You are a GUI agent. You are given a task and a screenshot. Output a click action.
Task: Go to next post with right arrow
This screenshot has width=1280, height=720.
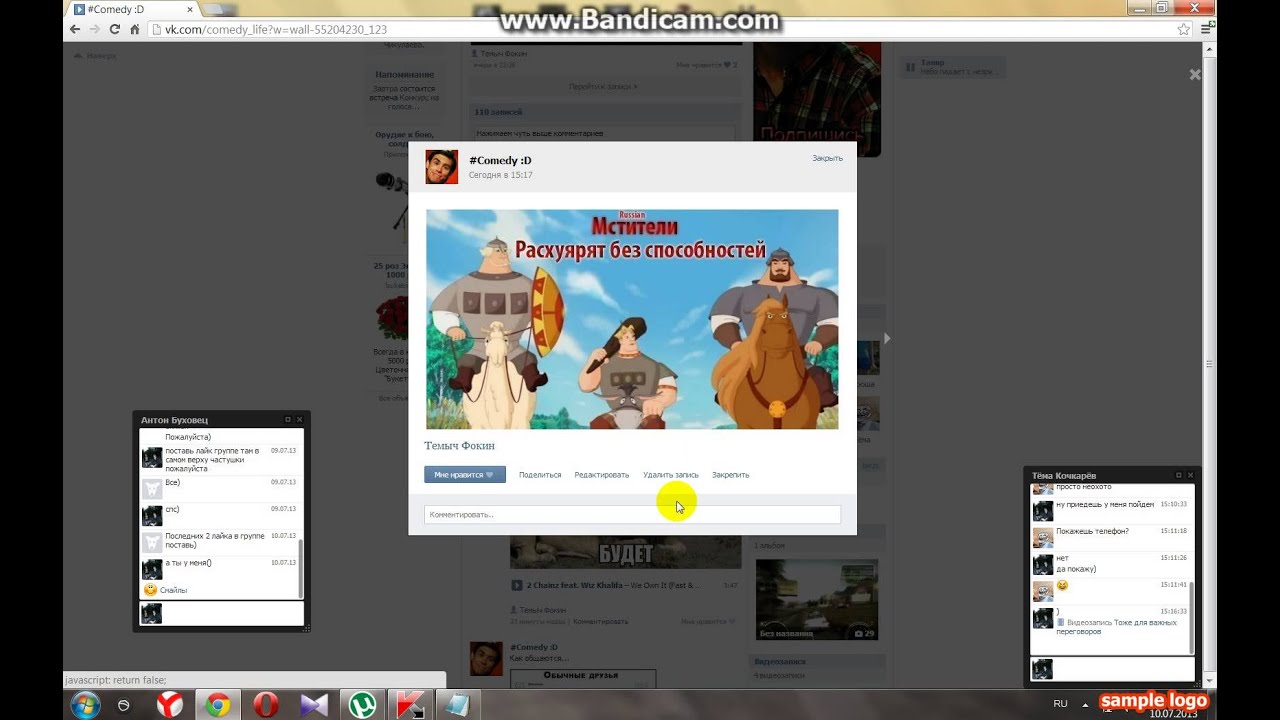pos(886,338)
